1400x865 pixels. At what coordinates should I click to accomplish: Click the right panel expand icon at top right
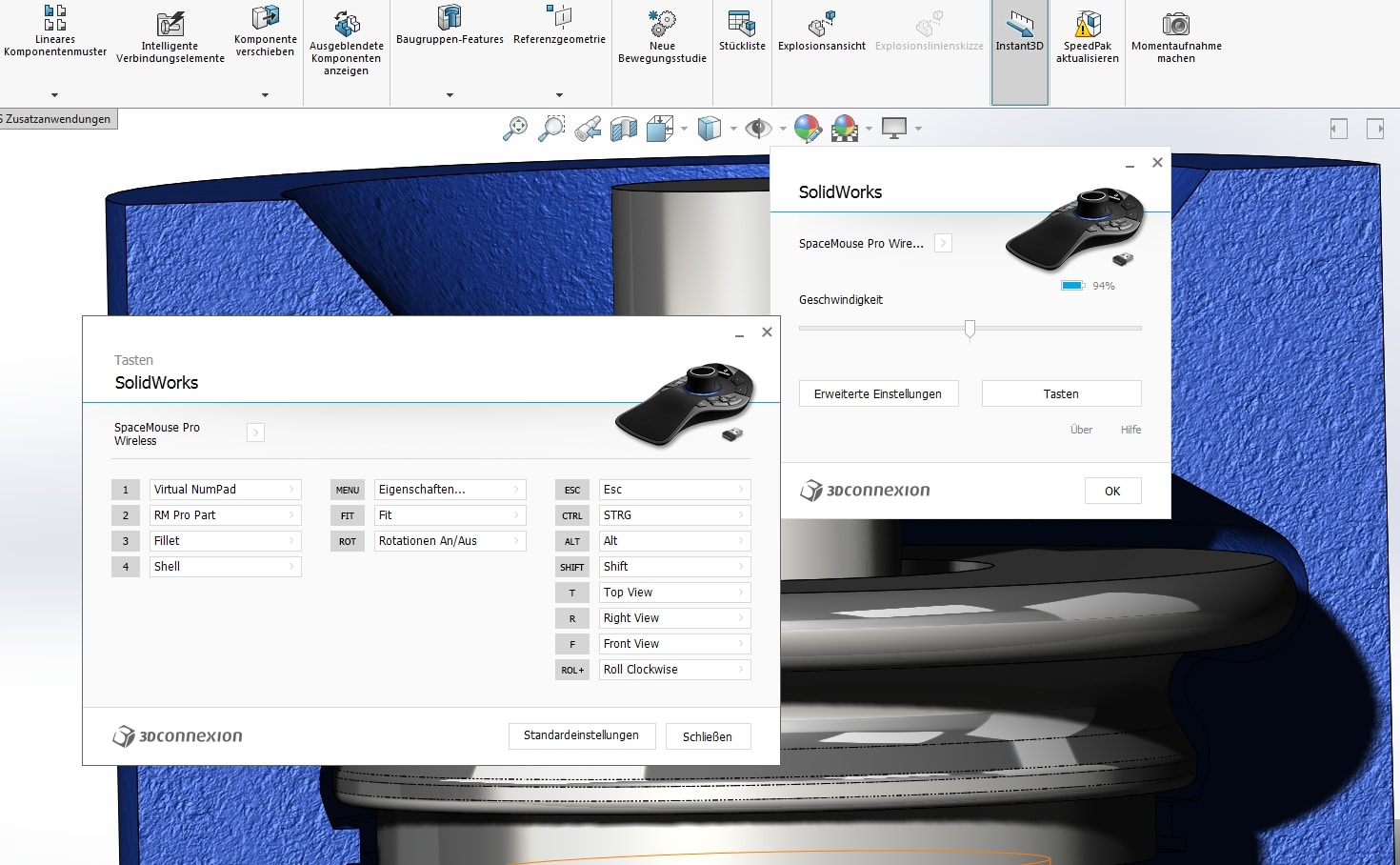pos(1375,129)
